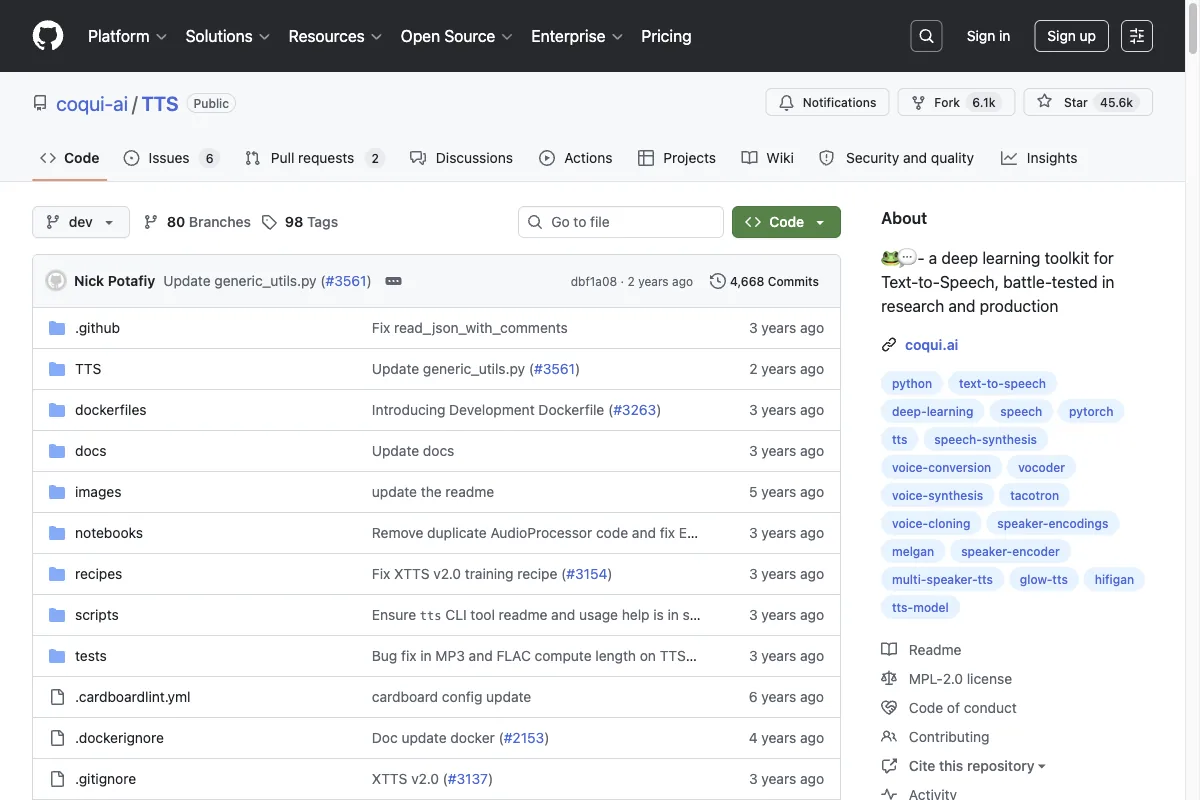The width and height of the screenshot is (1200, 800).
Task: Switch to the Wiki tab
Action: pyautogui.click(x=768, y=158)
